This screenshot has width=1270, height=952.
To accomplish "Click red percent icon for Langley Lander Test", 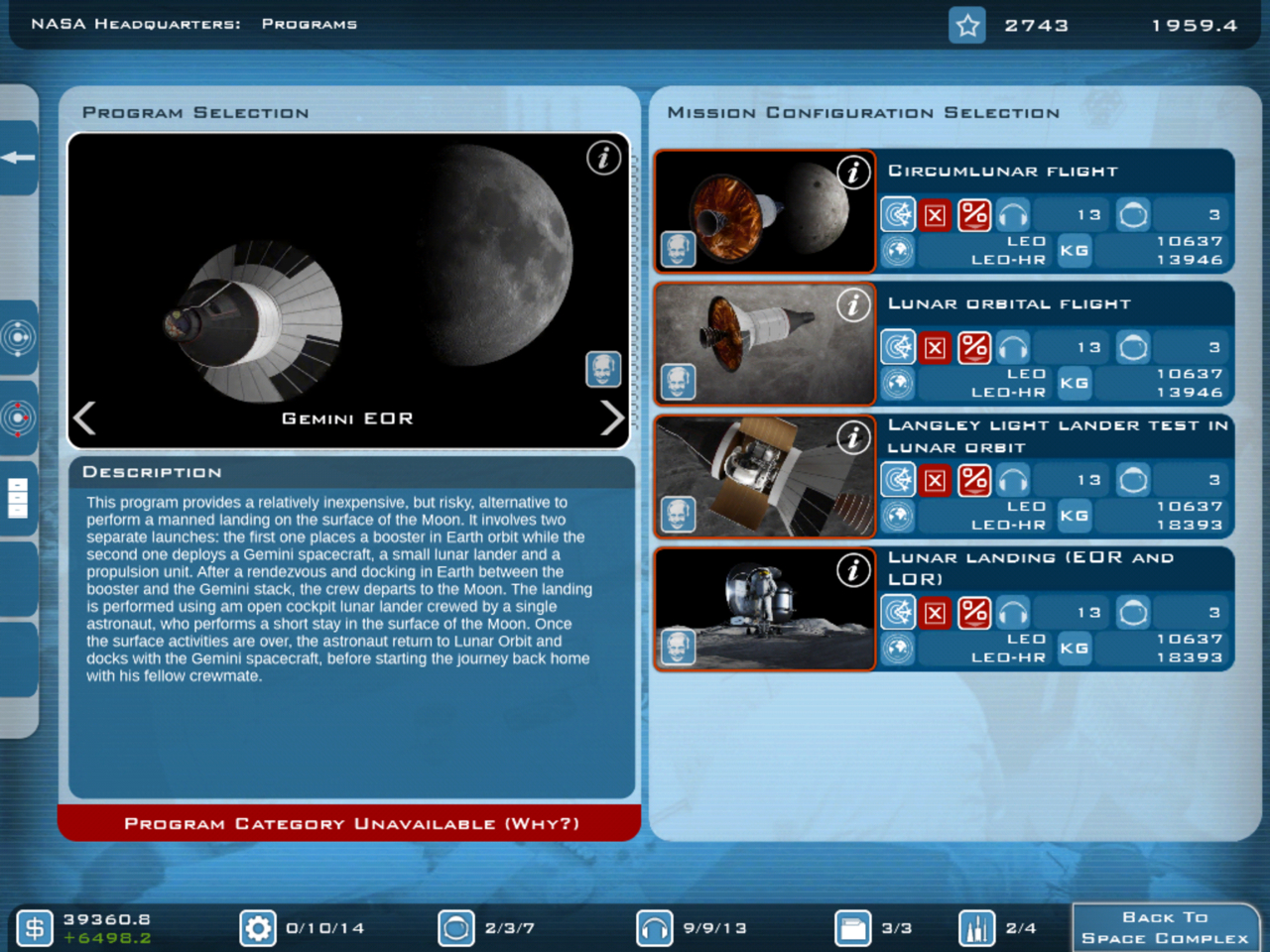I will [x=974, y=480].
